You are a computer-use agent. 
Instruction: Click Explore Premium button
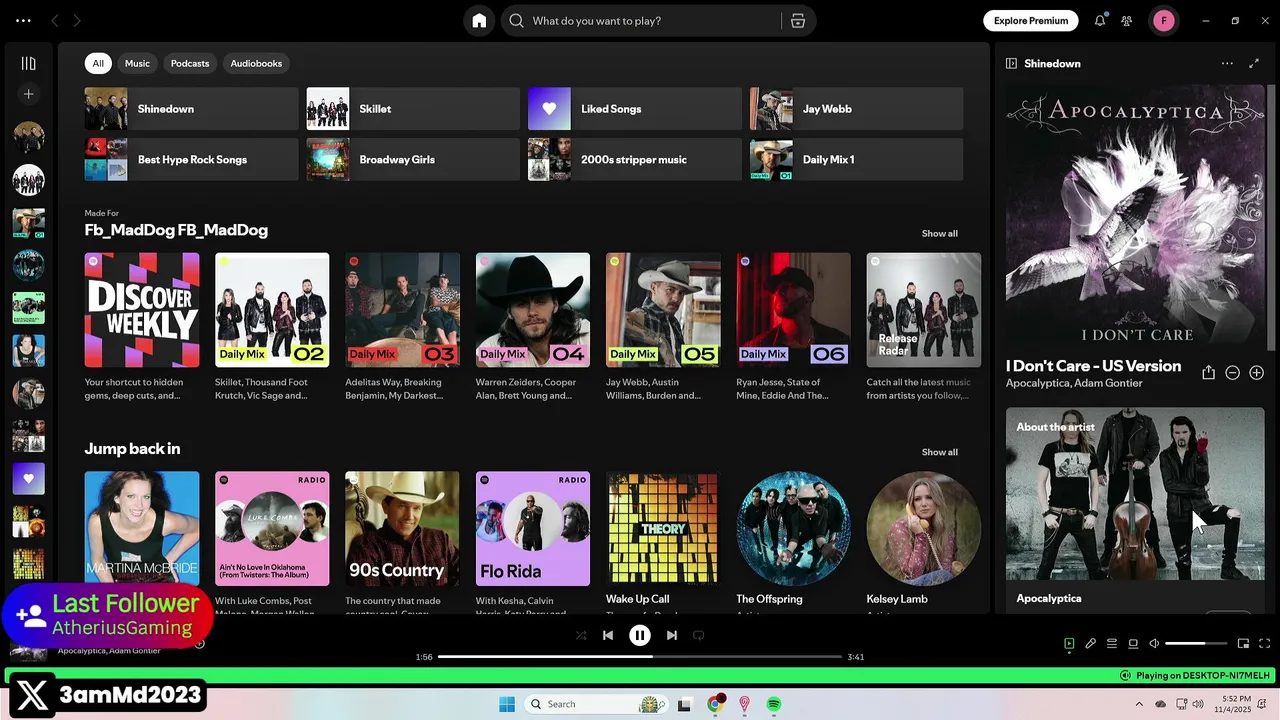pyautogui.click(x=1031, y=20)
